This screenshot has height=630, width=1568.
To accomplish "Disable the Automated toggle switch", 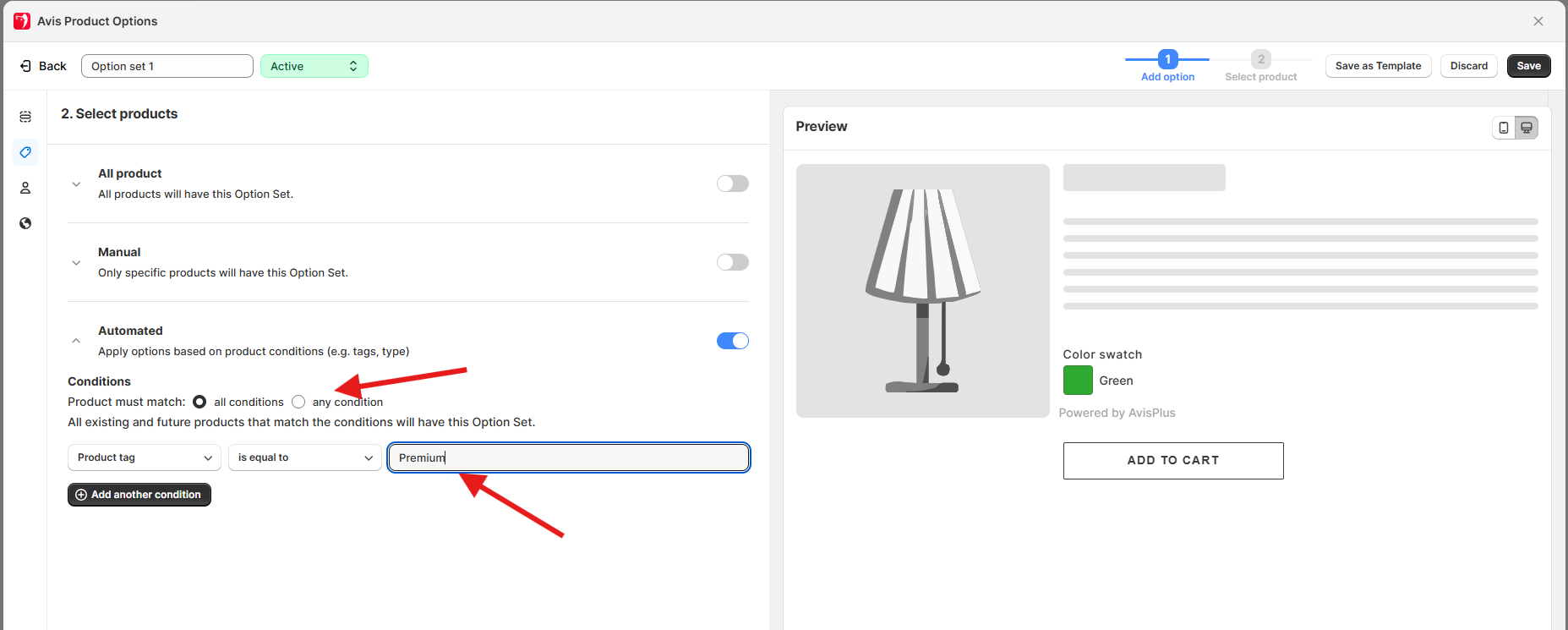I will [732, 341].
